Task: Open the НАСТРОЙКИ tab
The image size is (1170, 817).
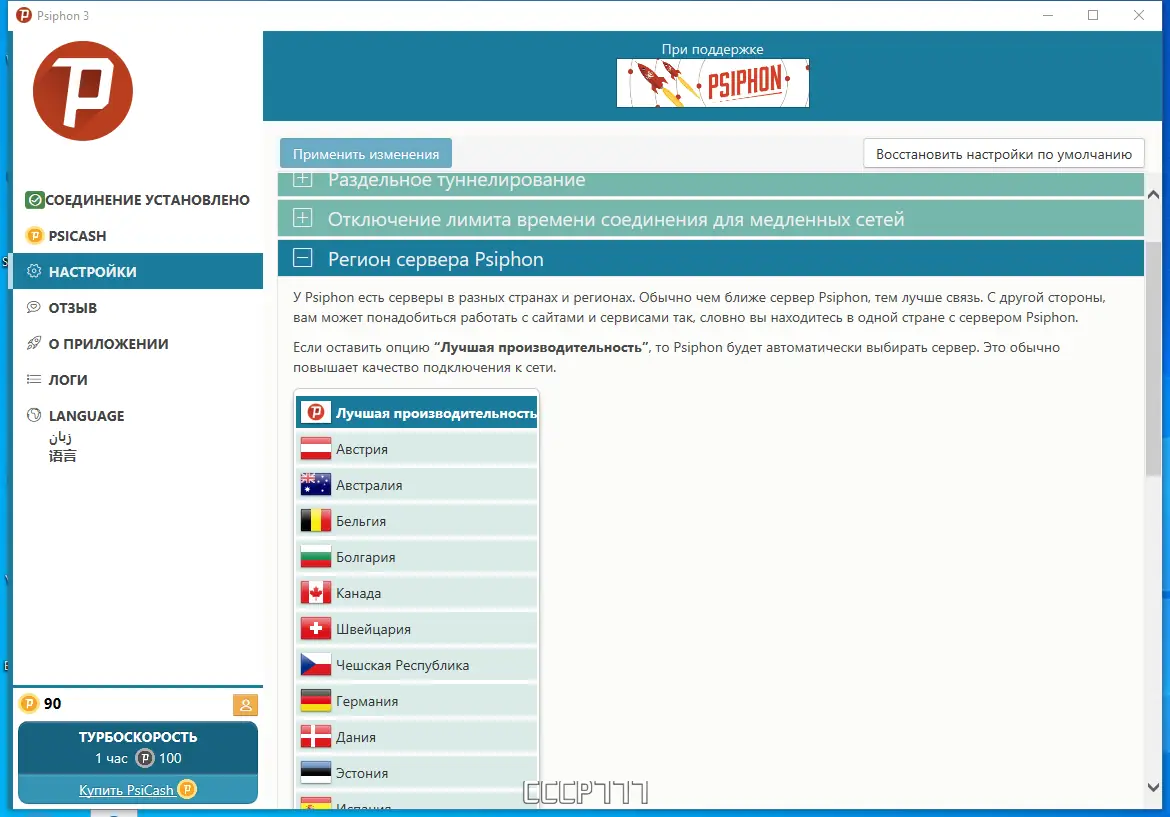Action: (x=138, y=272)
